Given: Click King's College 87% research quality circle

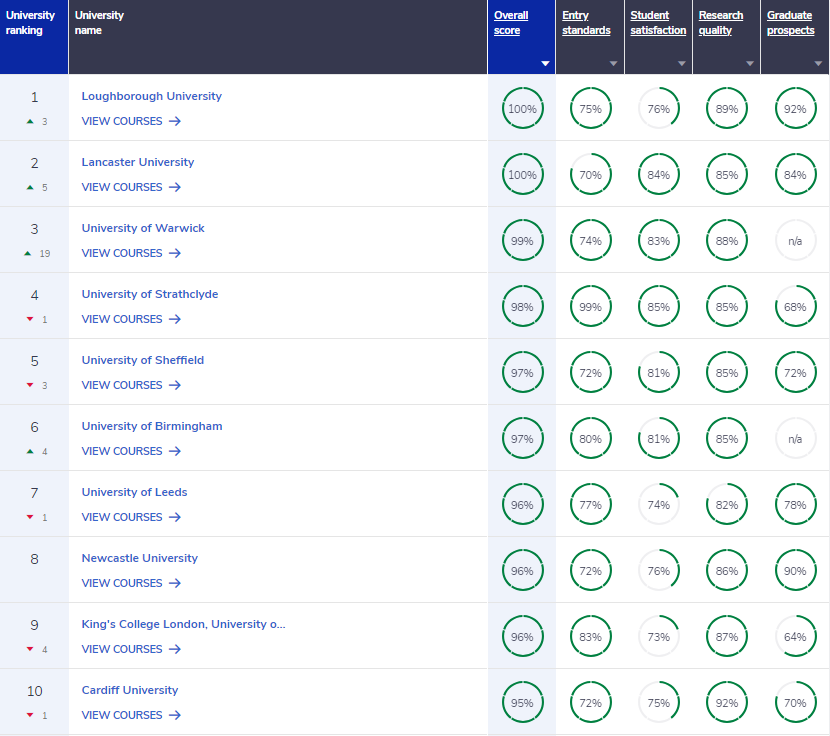Looking at the screenshot, I should 727,637.
